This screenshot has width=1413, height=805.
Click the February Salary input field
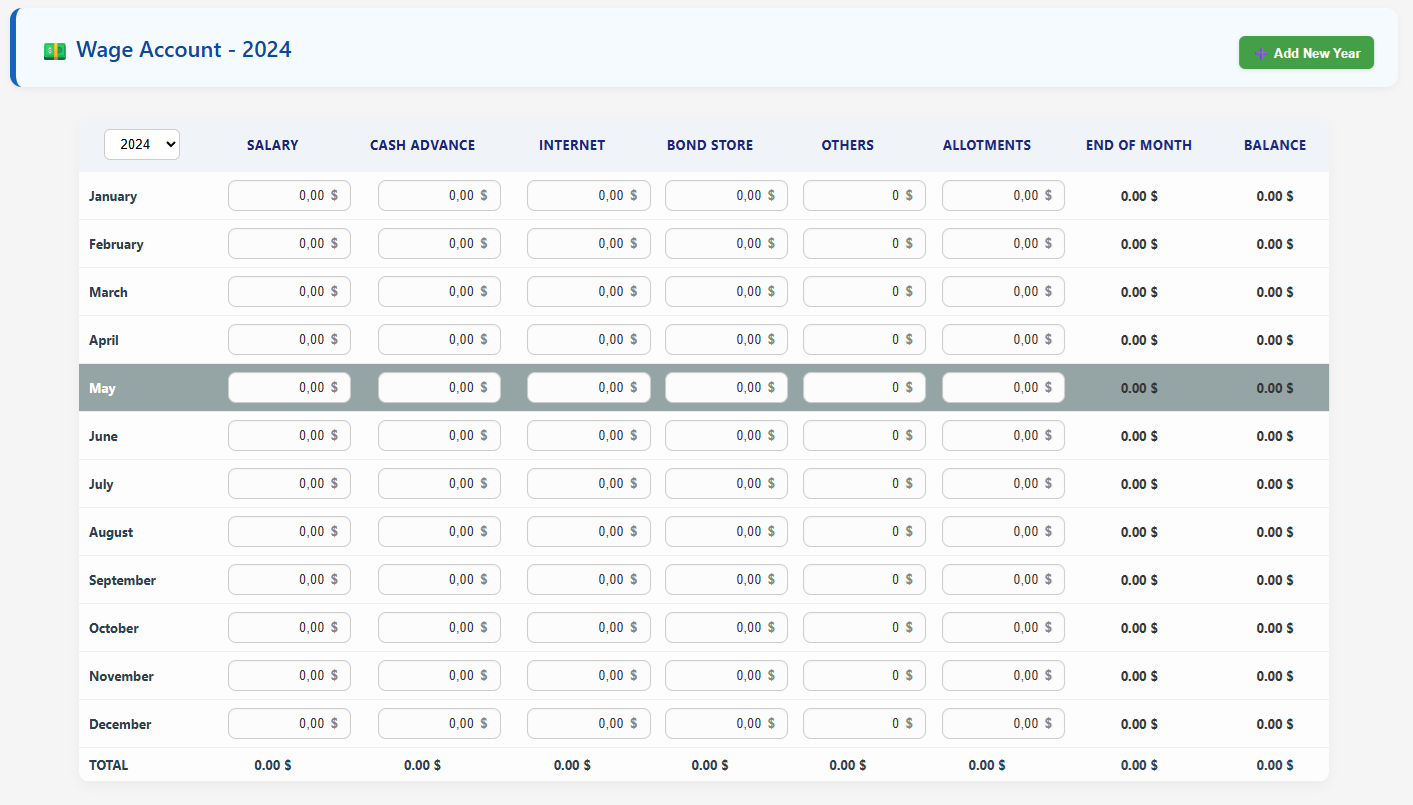pos(289,244)
